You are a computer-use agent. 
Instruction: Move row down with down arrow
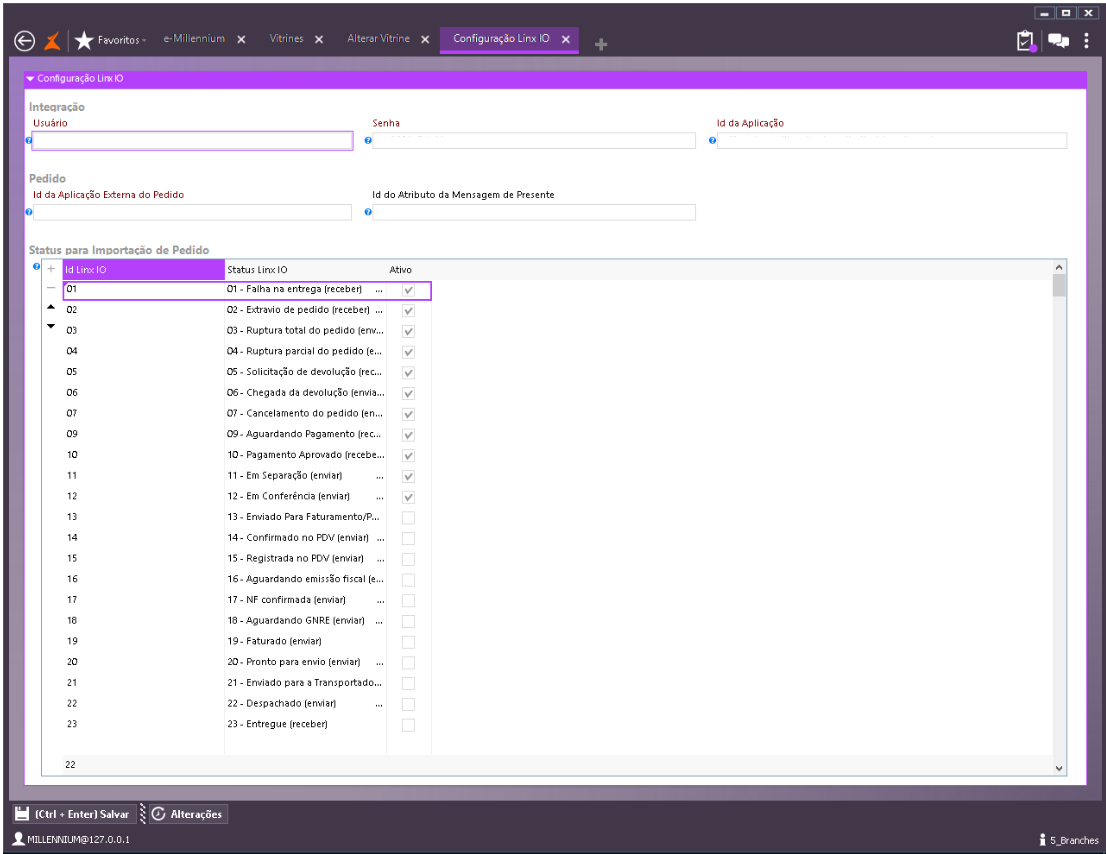coord(51,326)
